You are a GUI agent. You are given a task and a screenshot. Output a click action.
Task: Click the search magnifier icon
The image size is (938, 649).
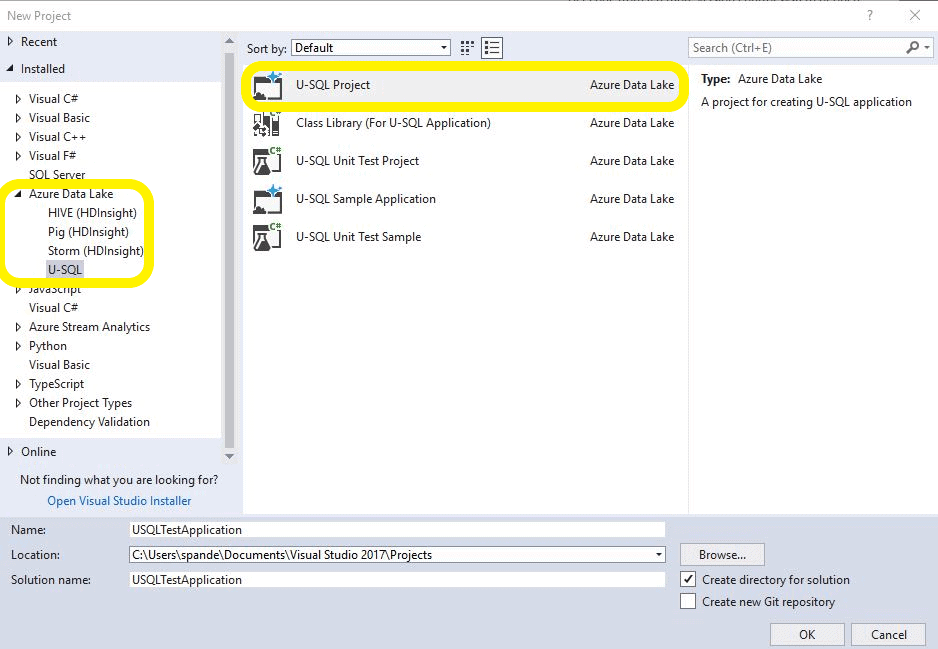[x=912, y=47]
